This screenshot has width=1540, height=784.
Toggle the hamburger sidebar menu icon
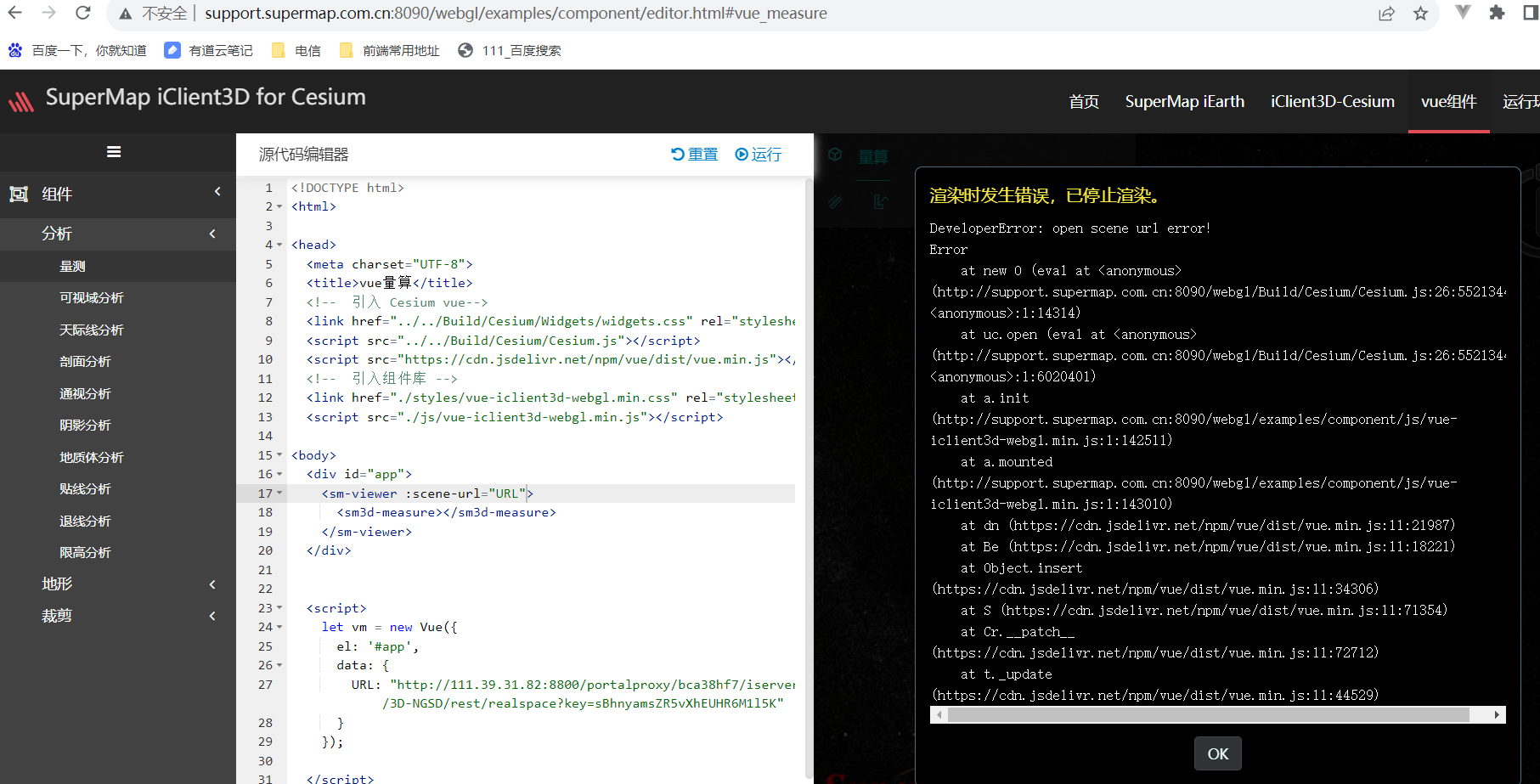(114, 152)
